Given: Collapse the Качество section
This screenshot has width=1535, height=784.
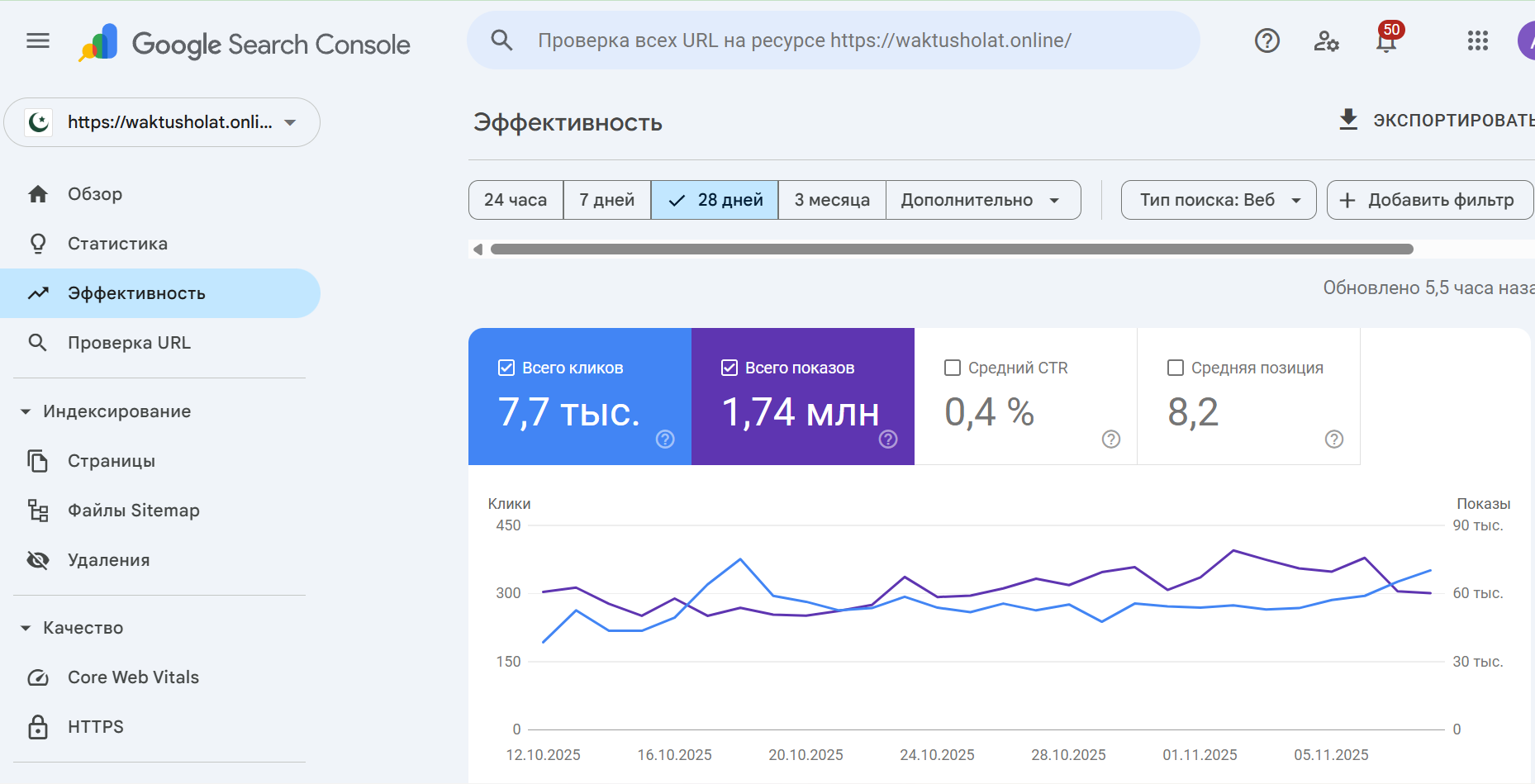Looking at the screenshot, I should coord(26,628).
